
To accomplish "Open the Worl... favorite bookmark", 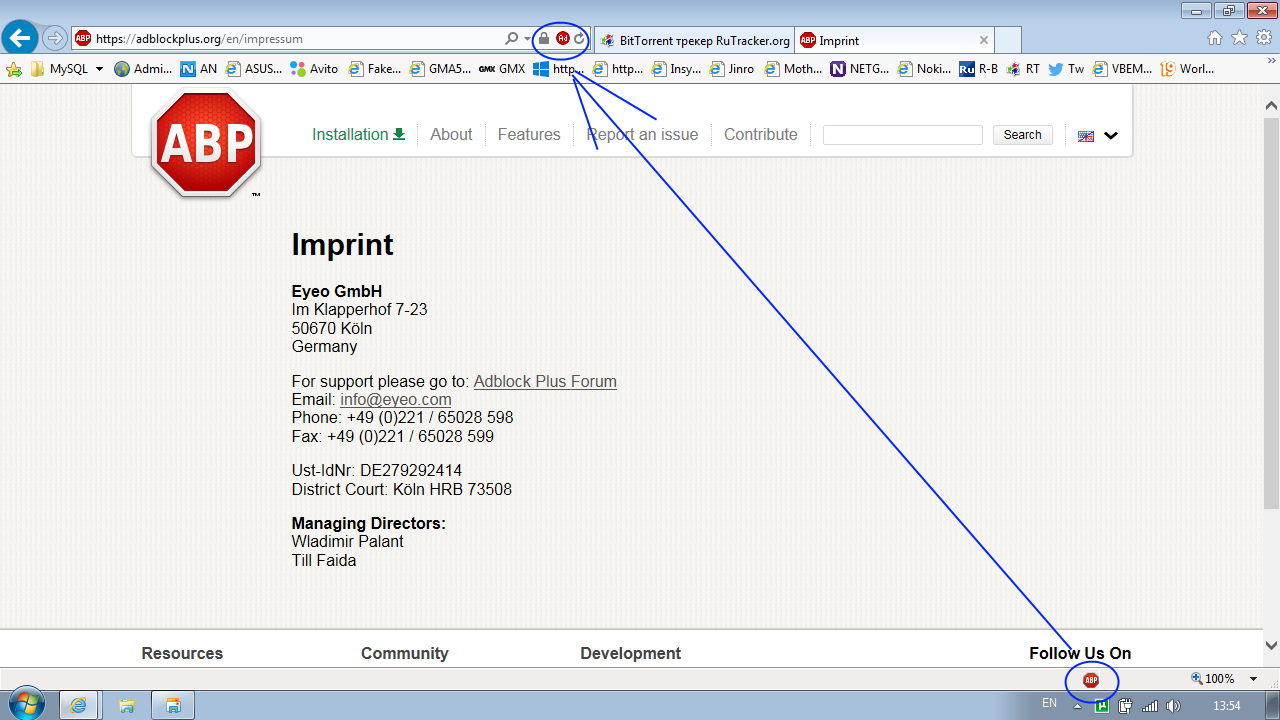I will [x=1187, y=69].
